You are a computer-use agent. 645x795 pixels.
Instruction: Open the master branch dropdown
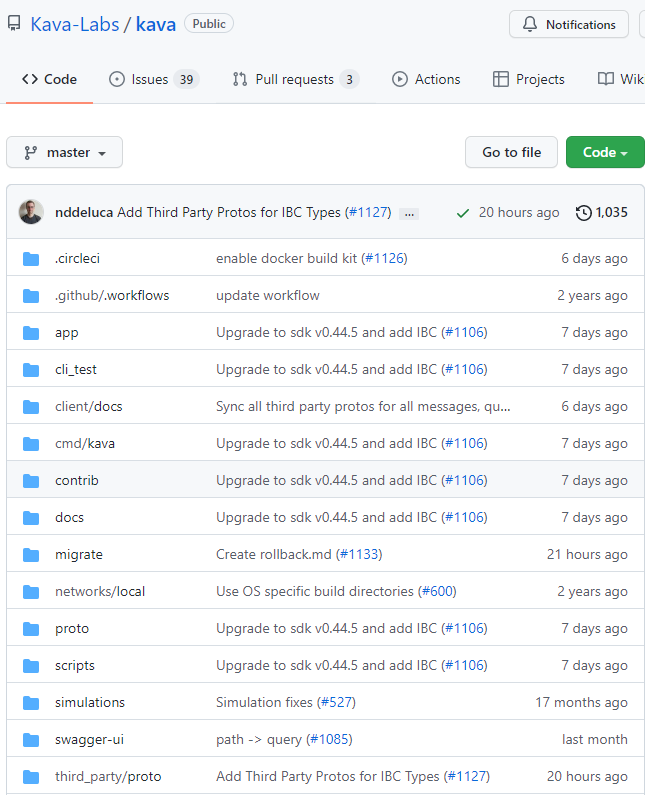point(64,152)
